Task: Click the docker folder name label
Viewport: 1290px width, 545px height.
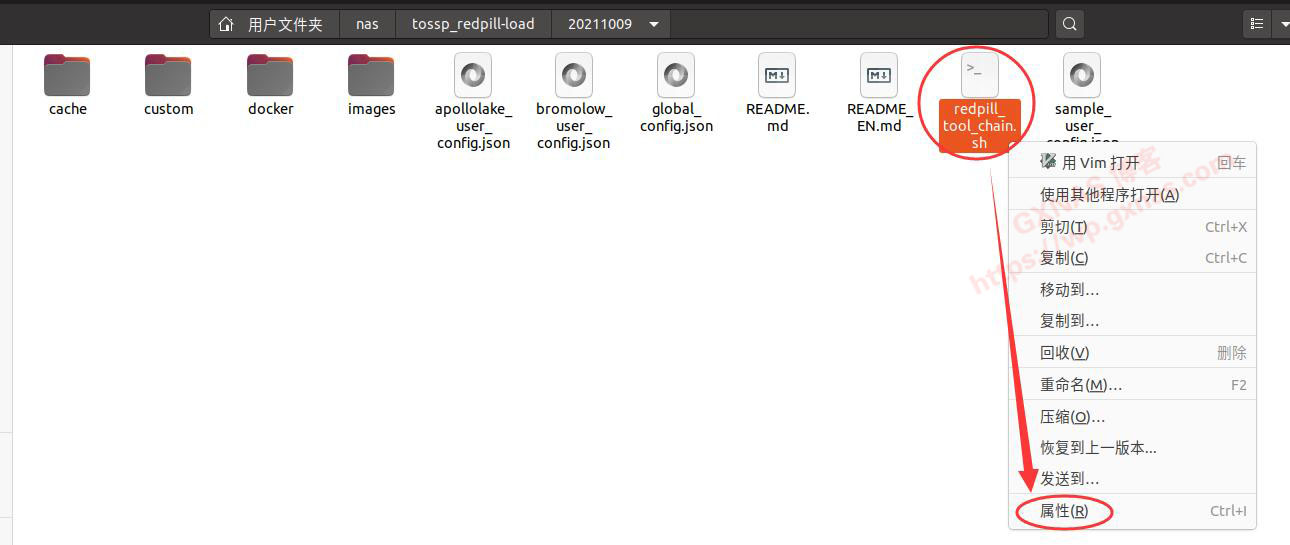Action: pyautogui.click(x=270, y=109)
